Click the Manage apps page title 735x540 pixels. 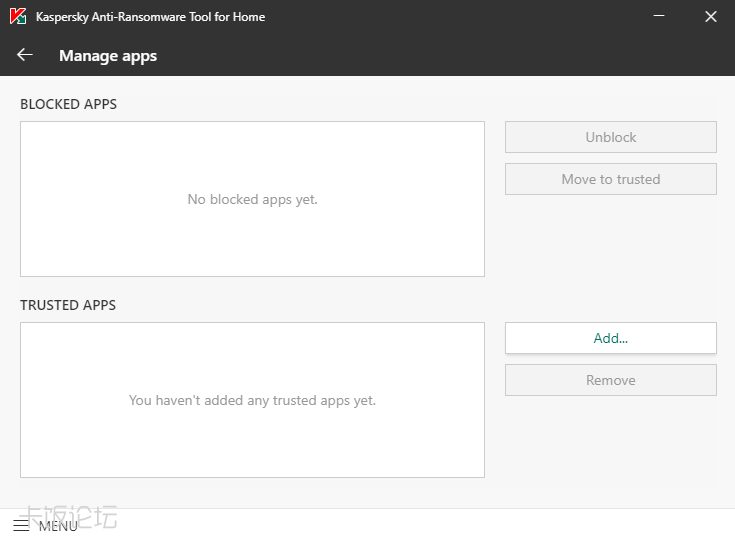(x=108, y=56)
